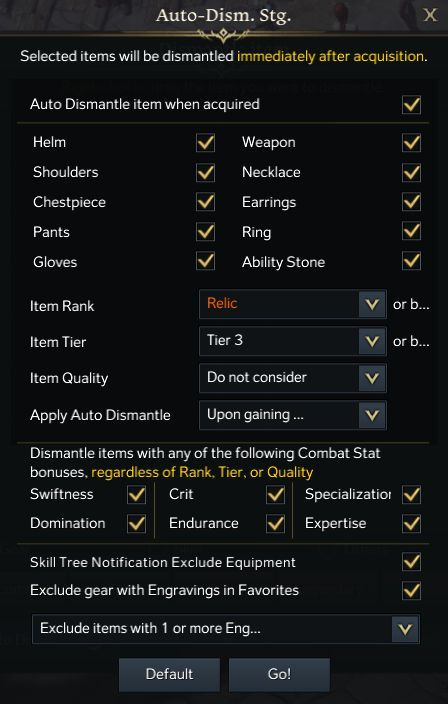The height and width of the screenshot is (704, 448).
Task: Uncheck Exclude gear with Engravings in Favorites
Action: [x=412, y=590]
